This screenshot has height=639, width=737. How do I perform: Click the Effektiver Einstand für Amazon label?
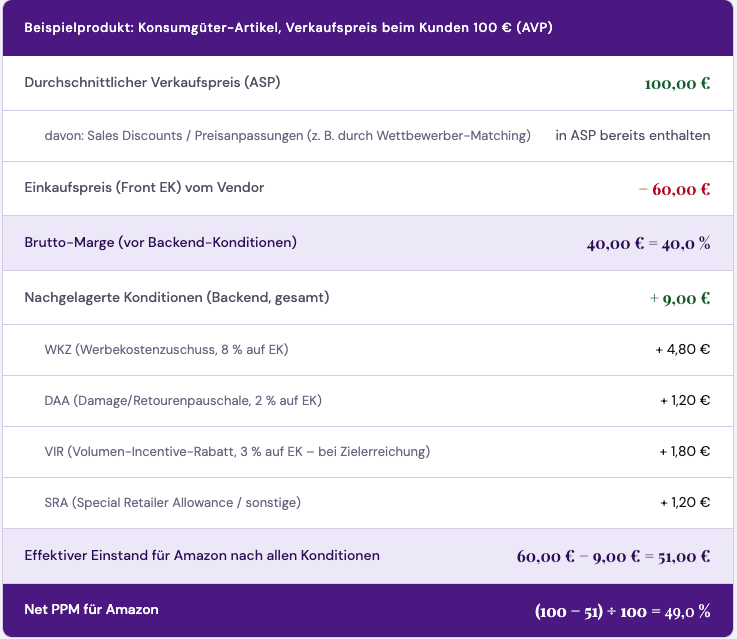coord(202,555)
